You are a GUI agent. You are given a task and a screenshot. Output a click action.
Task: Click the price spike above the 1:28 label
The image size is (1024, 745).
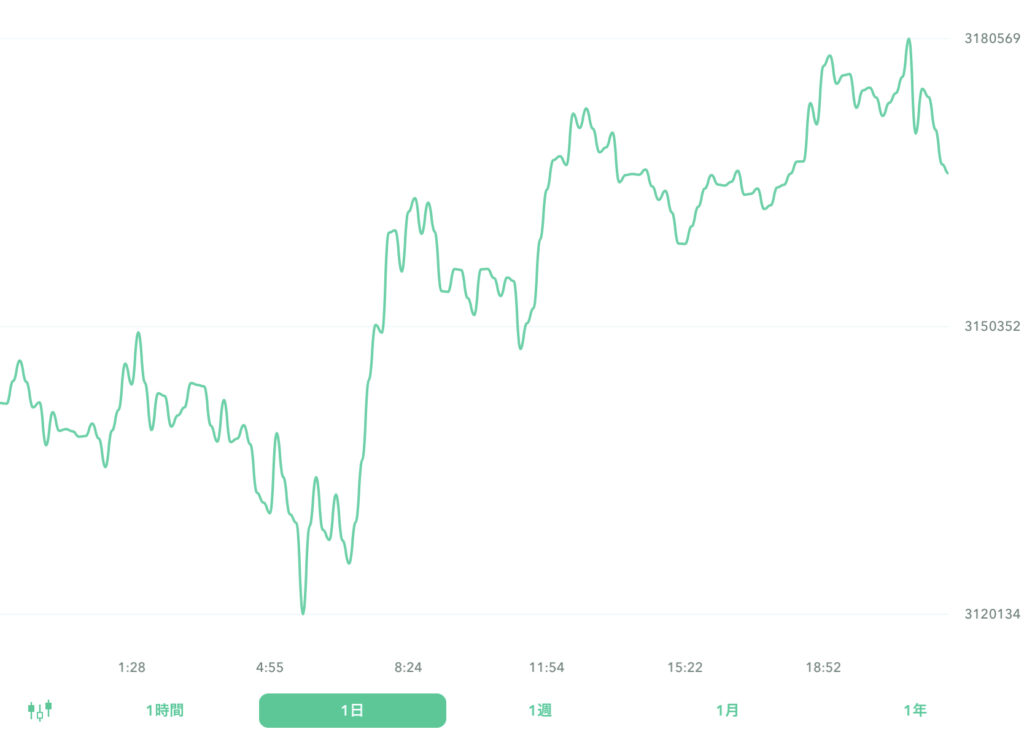click(138, 333)
